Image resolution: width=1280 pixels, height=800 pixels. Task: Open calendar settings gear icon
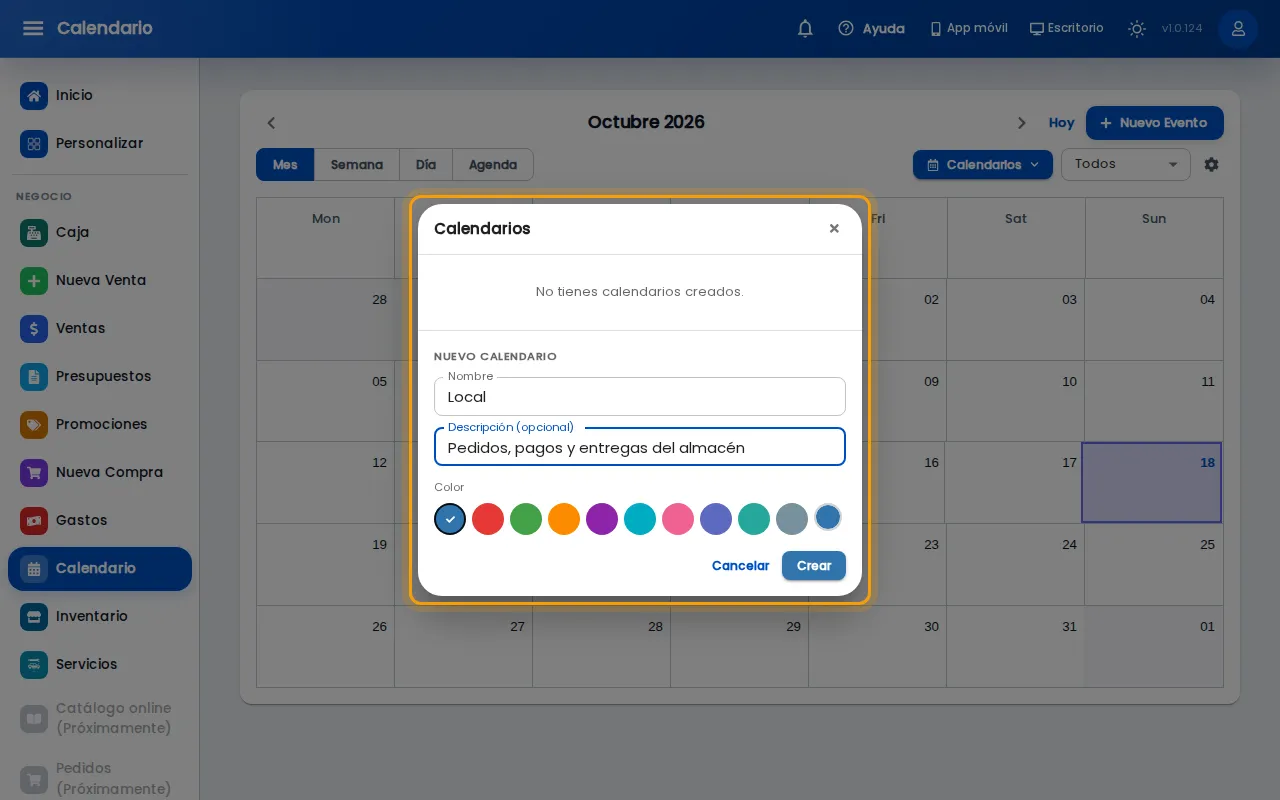pos(1211,164)
